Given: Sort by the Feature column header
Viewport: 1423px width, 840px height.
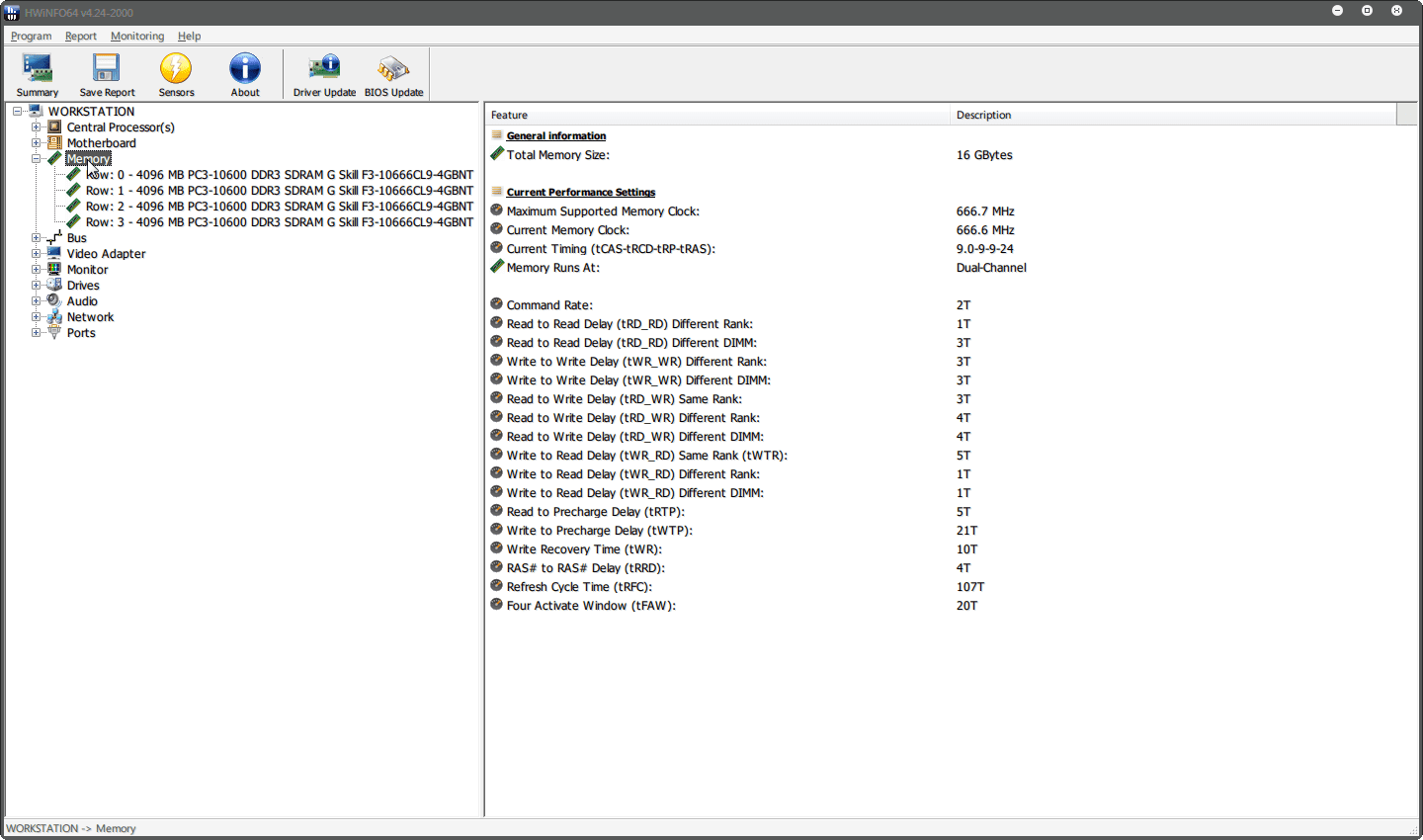Looking at the screenshot, I should point(717,115).
